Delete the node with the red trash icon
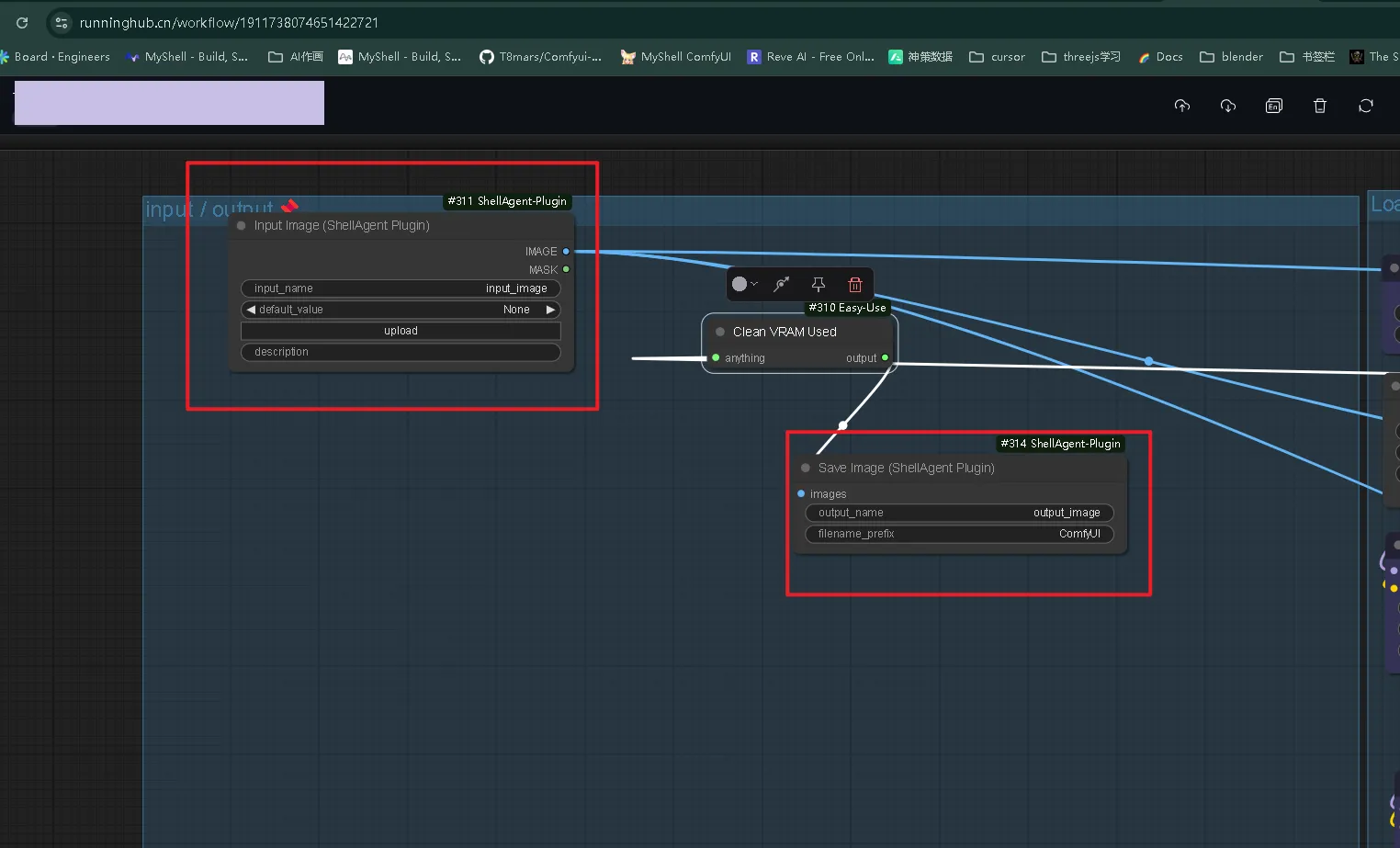The height and width of the screenshot is (848, 1400). point(855,284)
